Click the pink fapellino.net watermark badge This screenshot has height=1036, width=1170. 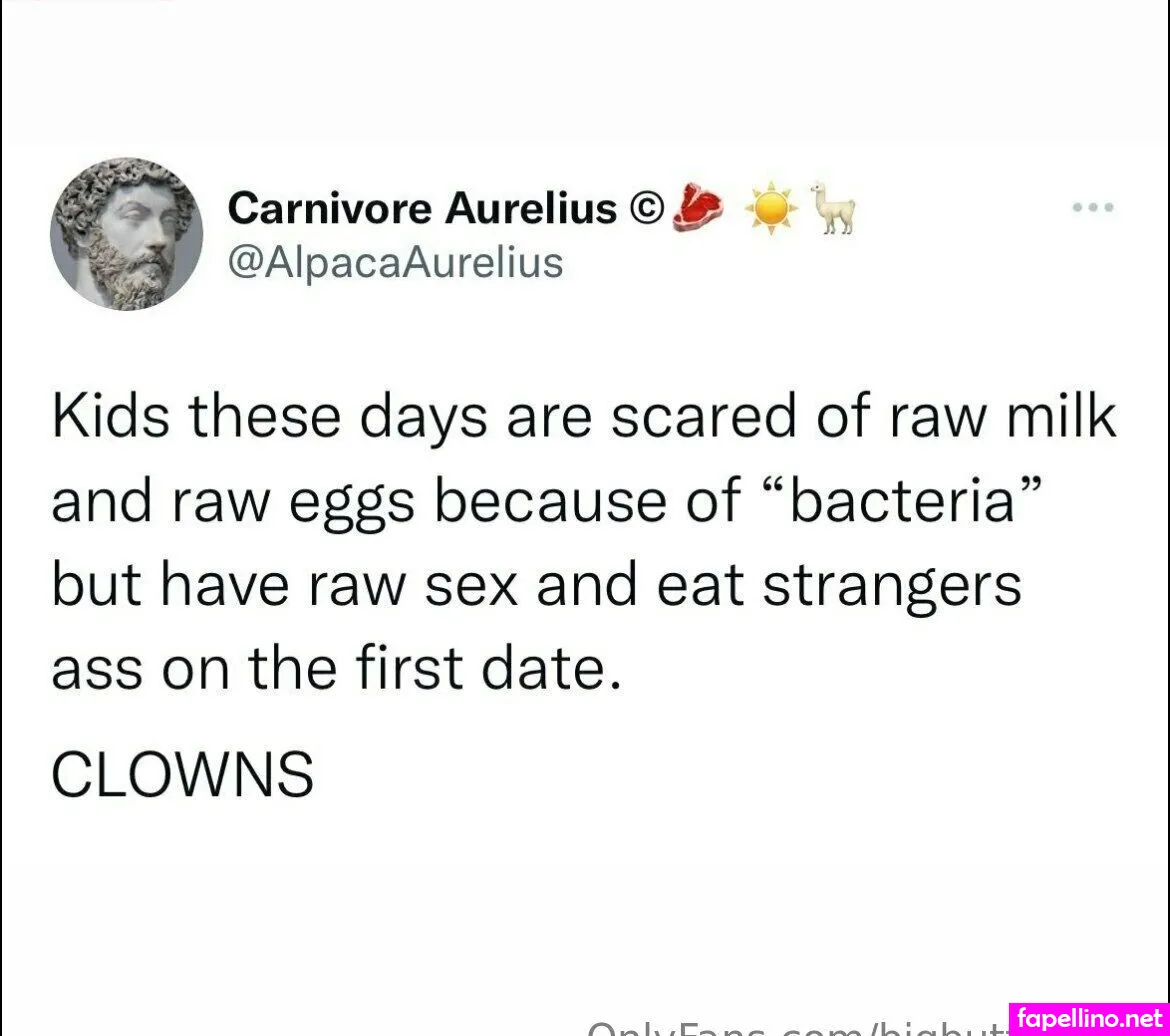[x=1089, y=1018]
